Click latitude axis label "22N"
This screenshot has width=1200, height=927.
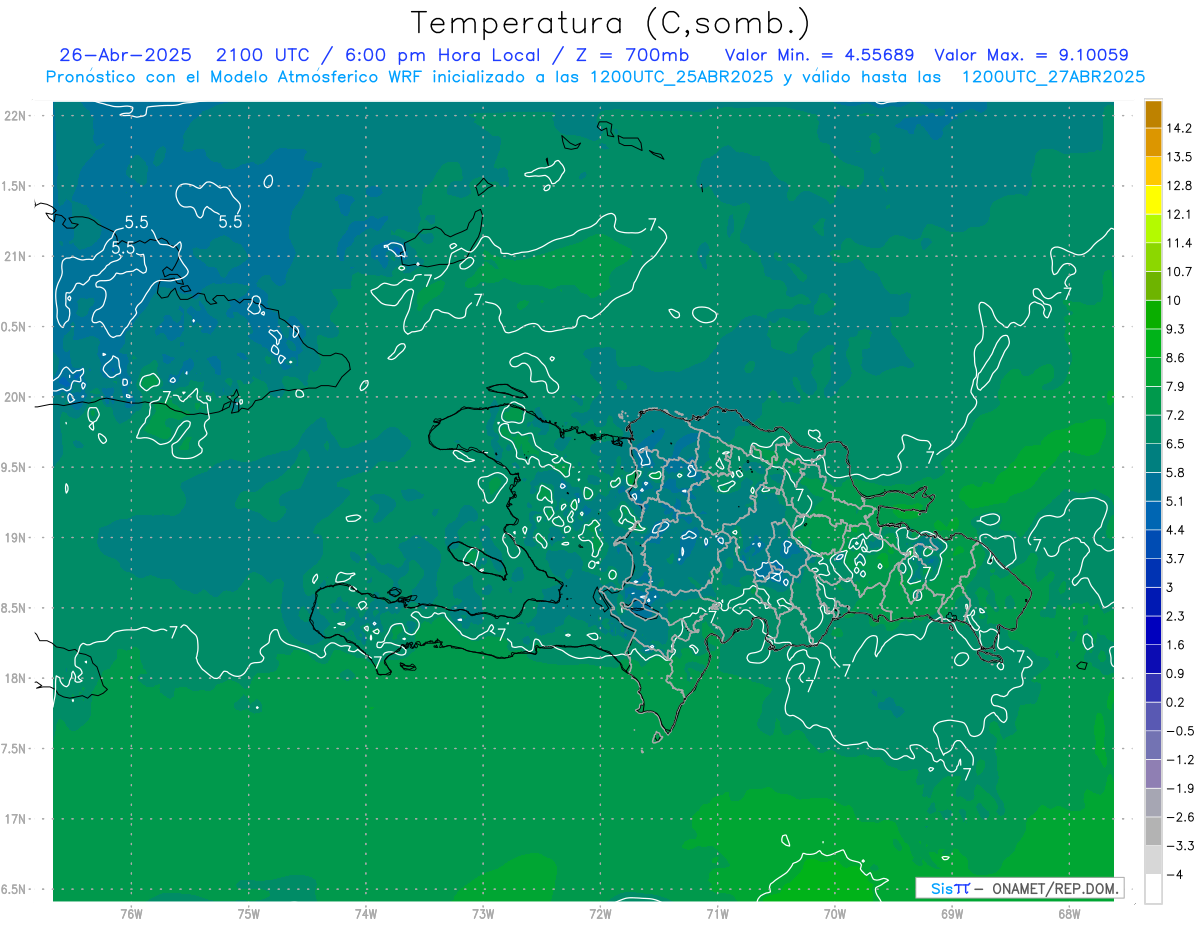coord(14,115)
